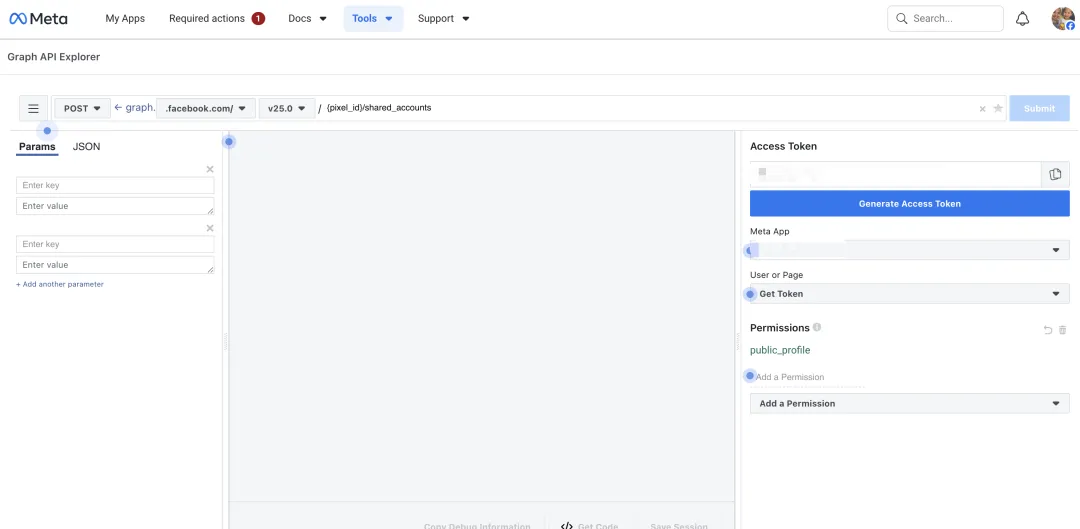The image size is (1080, 529).
Task: Delete permissions with trash icon
Action: coord(1063,331)
